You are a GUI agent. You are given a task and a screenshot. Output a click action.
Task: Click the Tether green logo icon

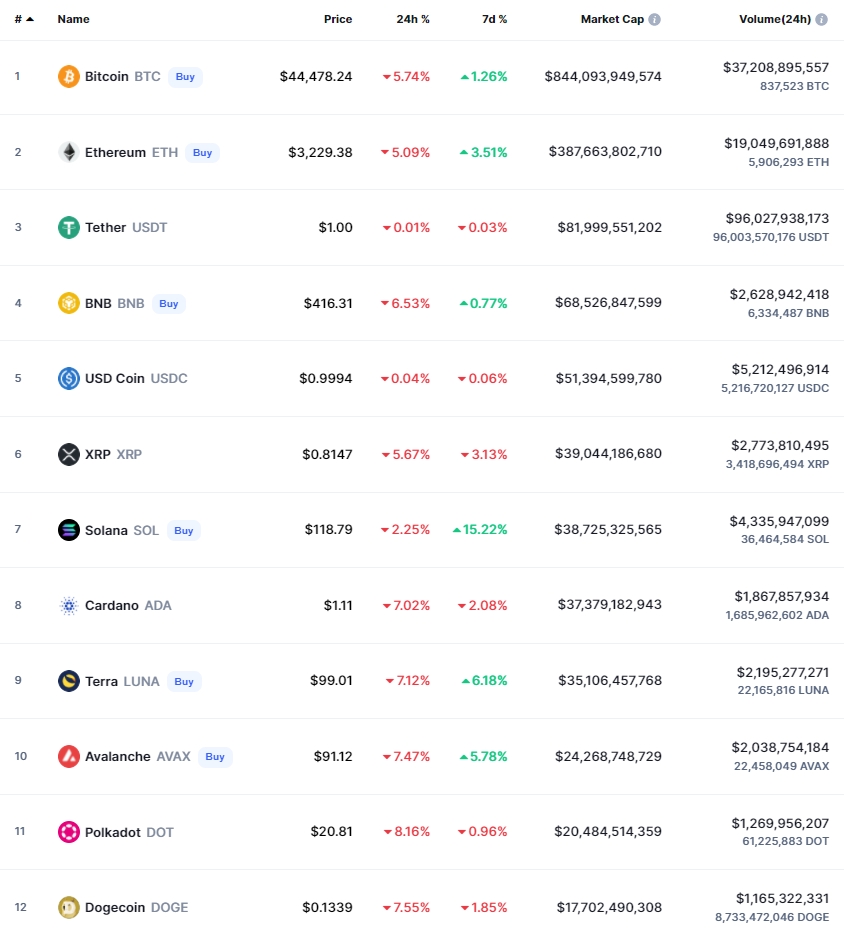69,227
